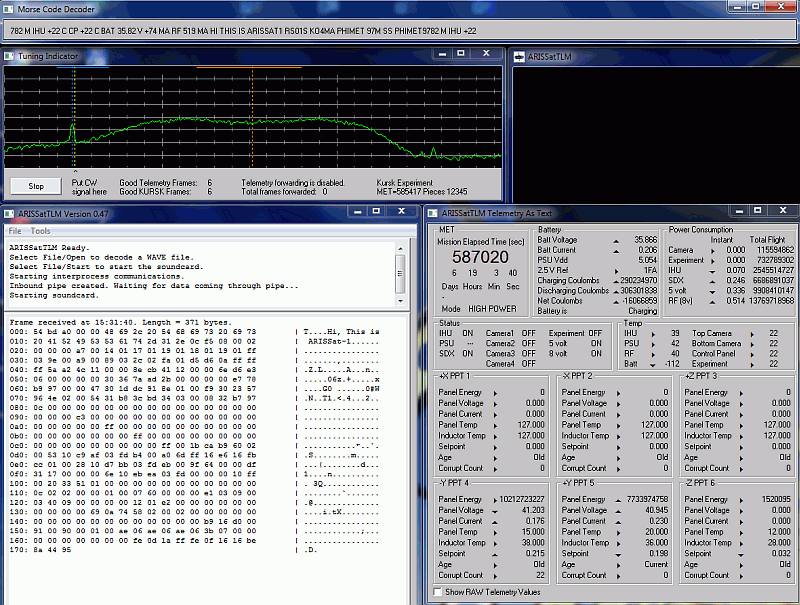Click -Z PPT 6 Setpoint trend arrow
This screenshot has width=800, height=605.
click(x=741, y=554)
